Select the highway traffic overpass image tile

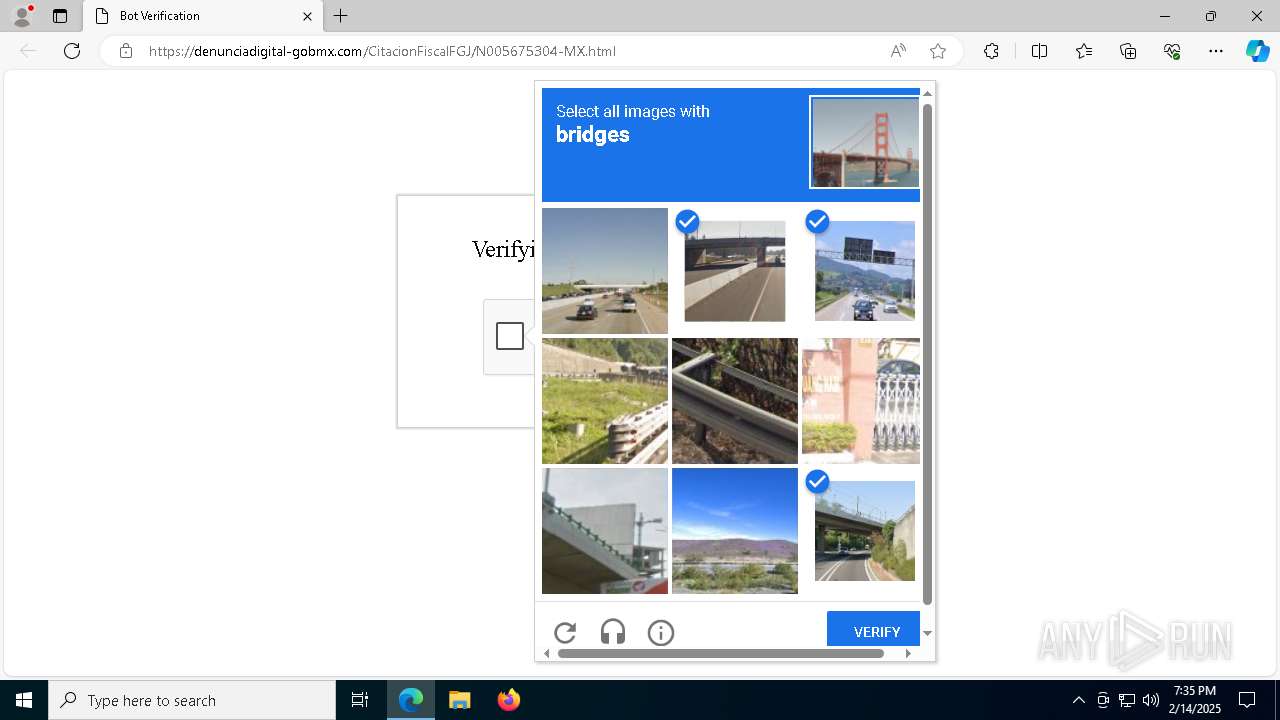(605, 271)
